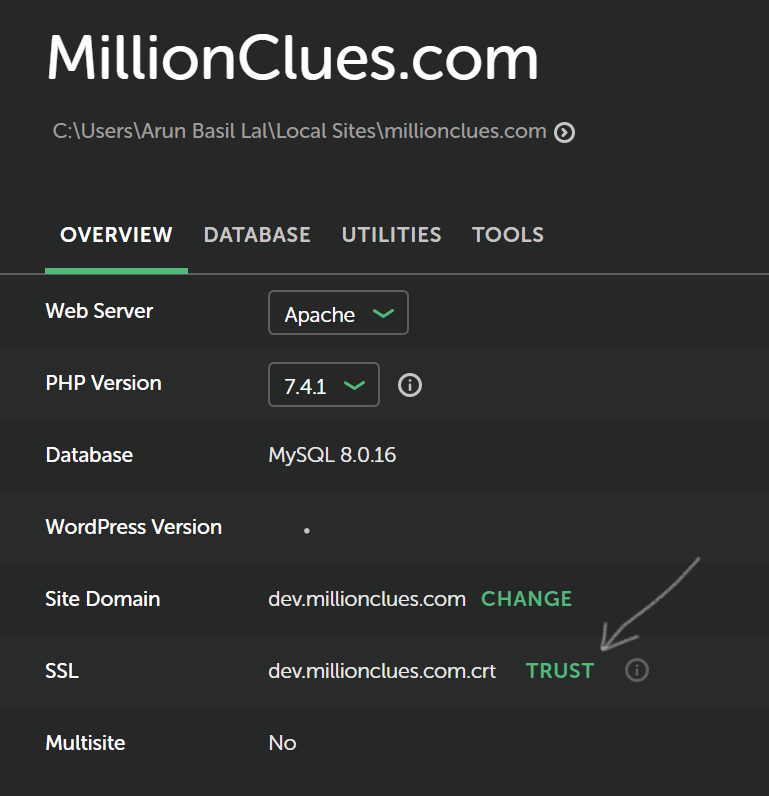Click the Site Domain label
Screen dimensions: 769x796
[x=103, y=599]
